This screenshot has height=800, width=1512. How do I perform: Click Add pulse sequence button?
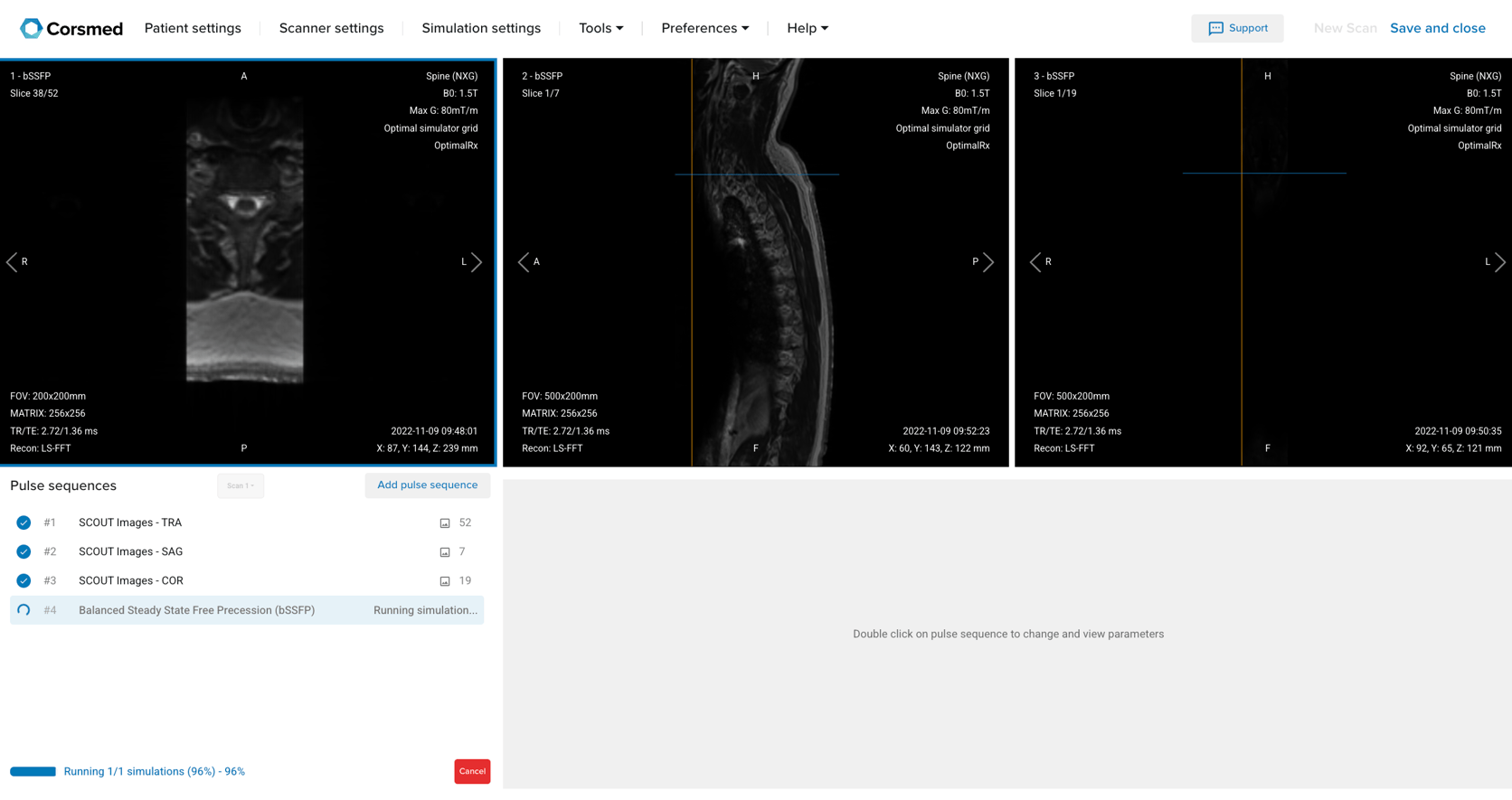pos(428,485)
